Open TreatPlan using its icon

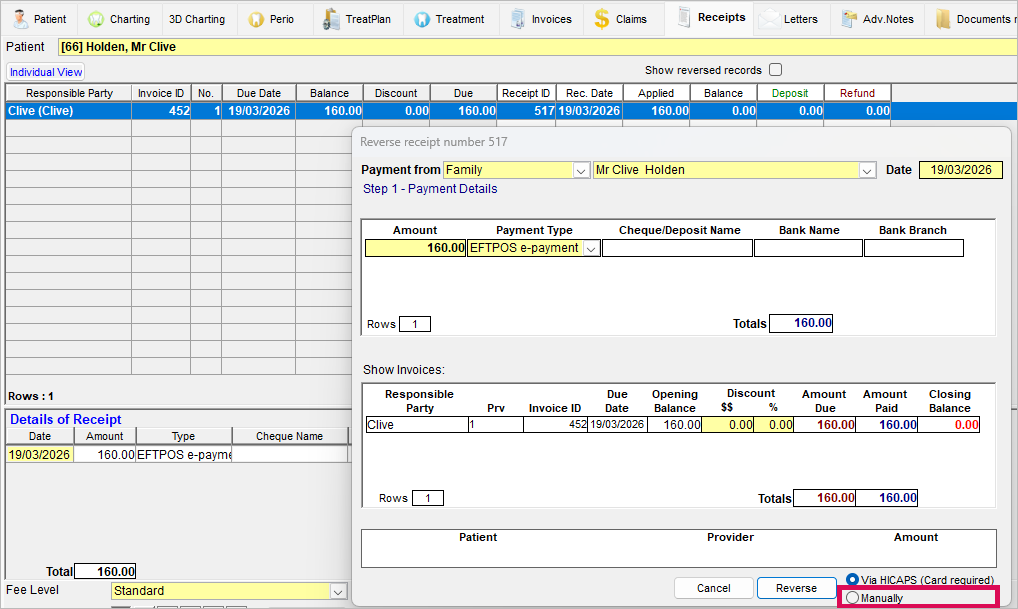332,19
